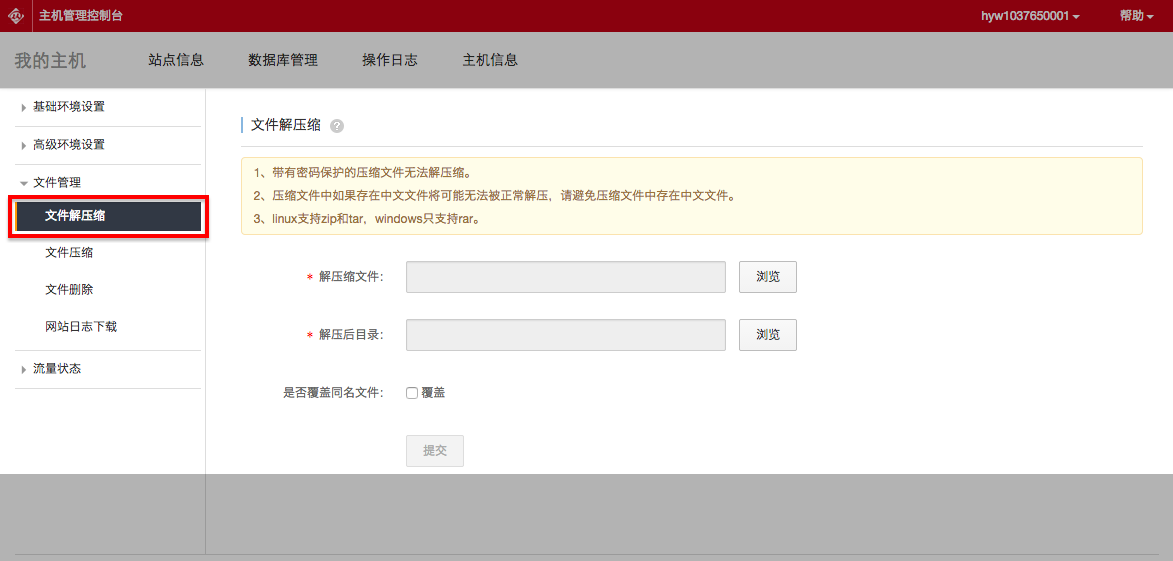Viewport: 1173px width, 561px height.
Task: Enable the 覆盖 same-name files checkbox
Action: [412, 393]
